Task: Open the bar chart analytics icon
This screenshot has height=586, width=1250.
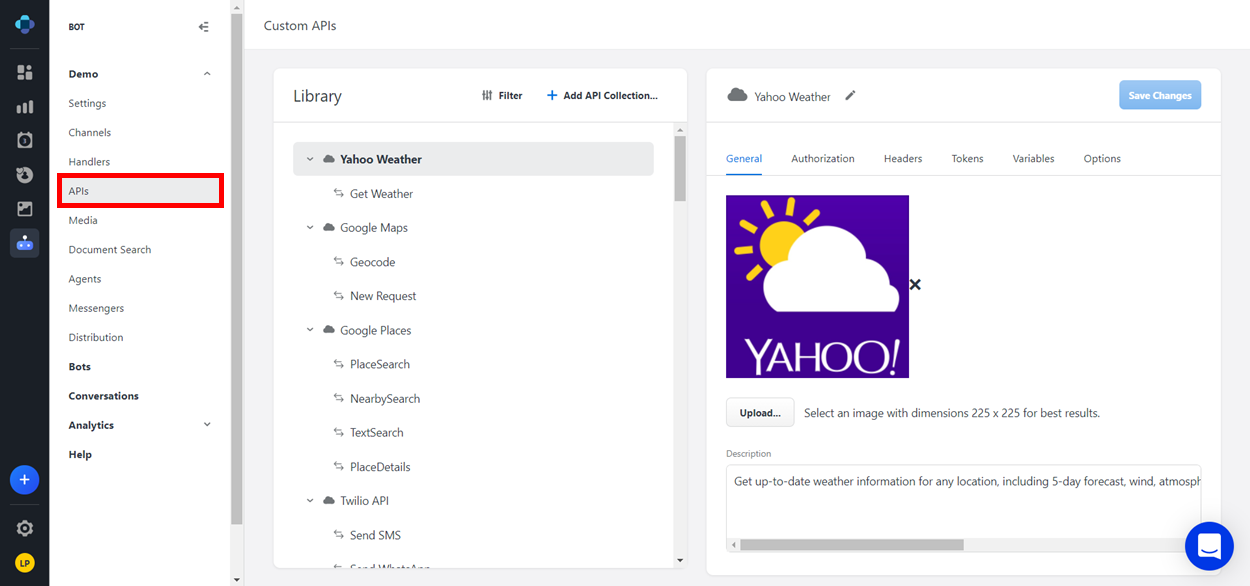Action: pyautogui.click(x=24, y=107)
